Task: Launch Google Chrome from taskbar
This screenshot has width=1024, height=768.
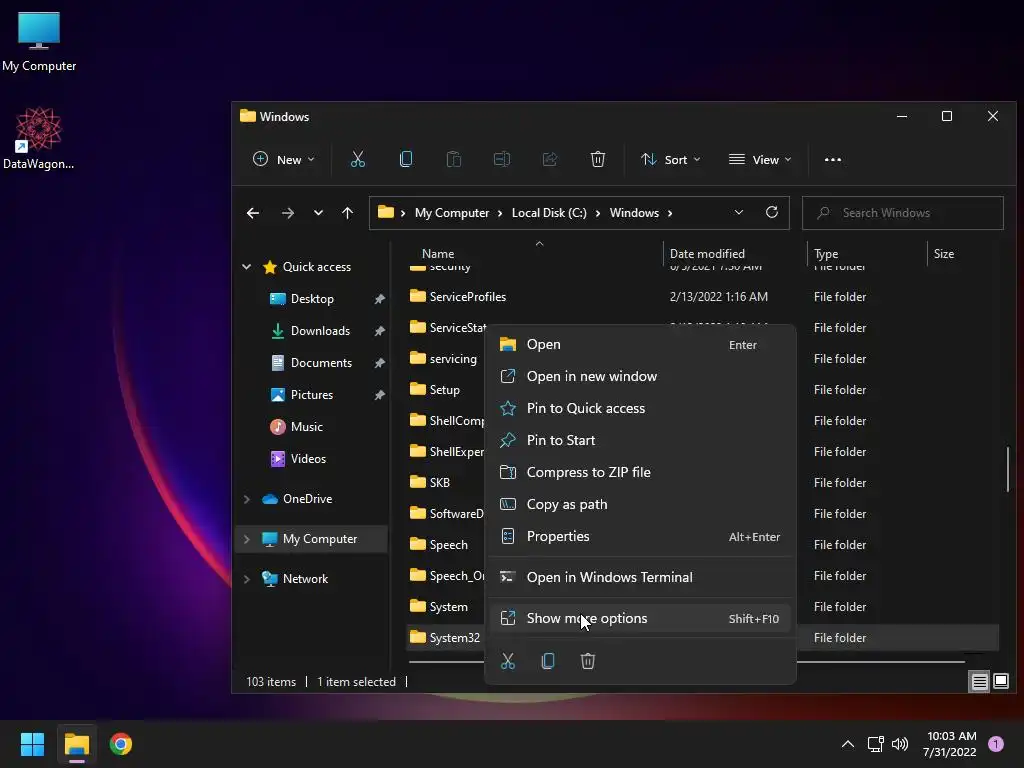Action: click(x=121, y=744)
